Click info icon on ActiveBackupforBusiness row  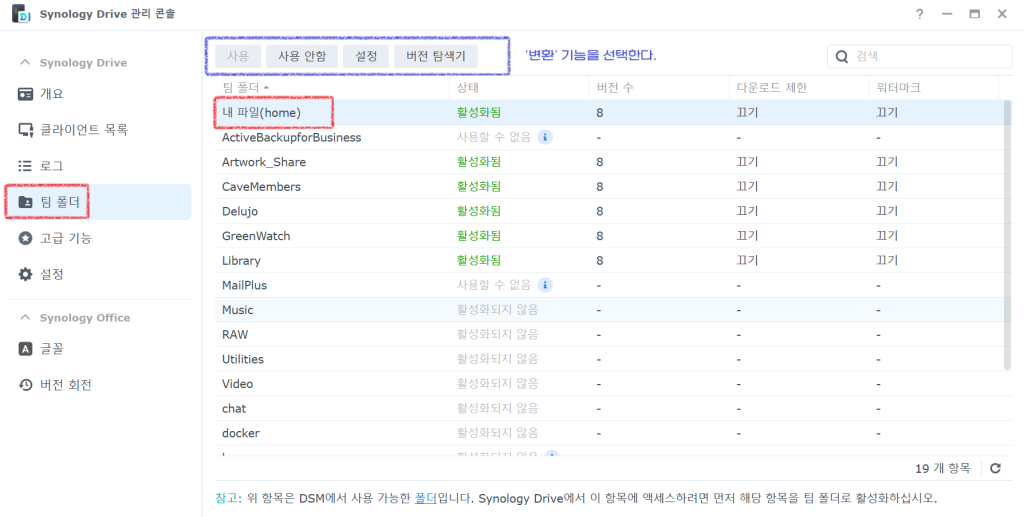click(545, 137)
